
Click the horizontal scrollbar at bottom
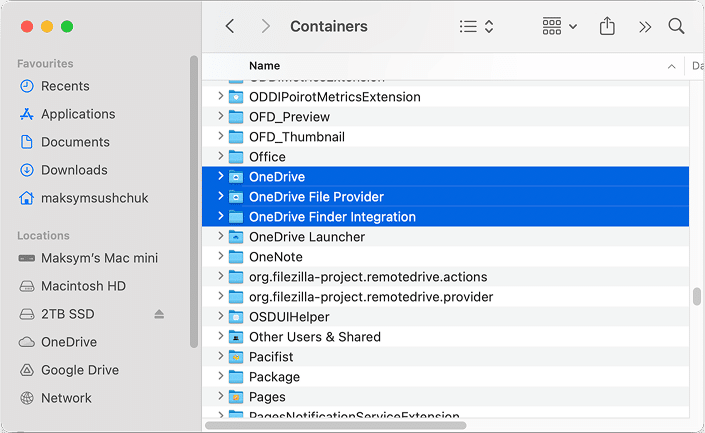335,425
